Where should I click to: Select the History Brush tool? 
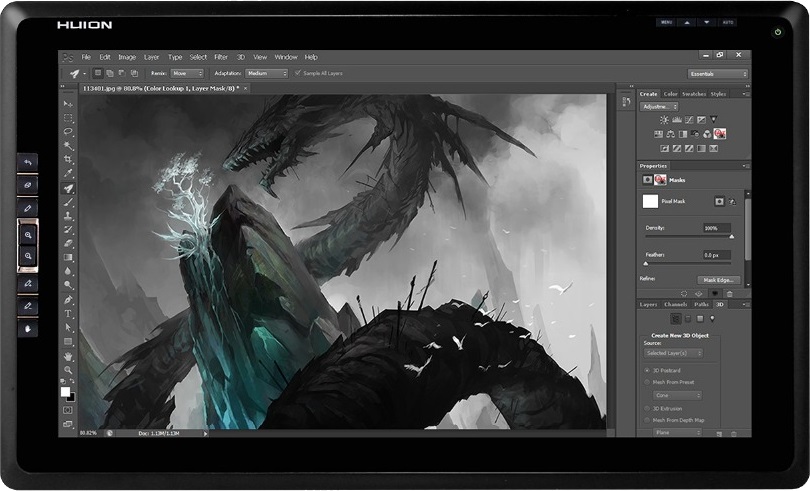[x=68, y=229]
